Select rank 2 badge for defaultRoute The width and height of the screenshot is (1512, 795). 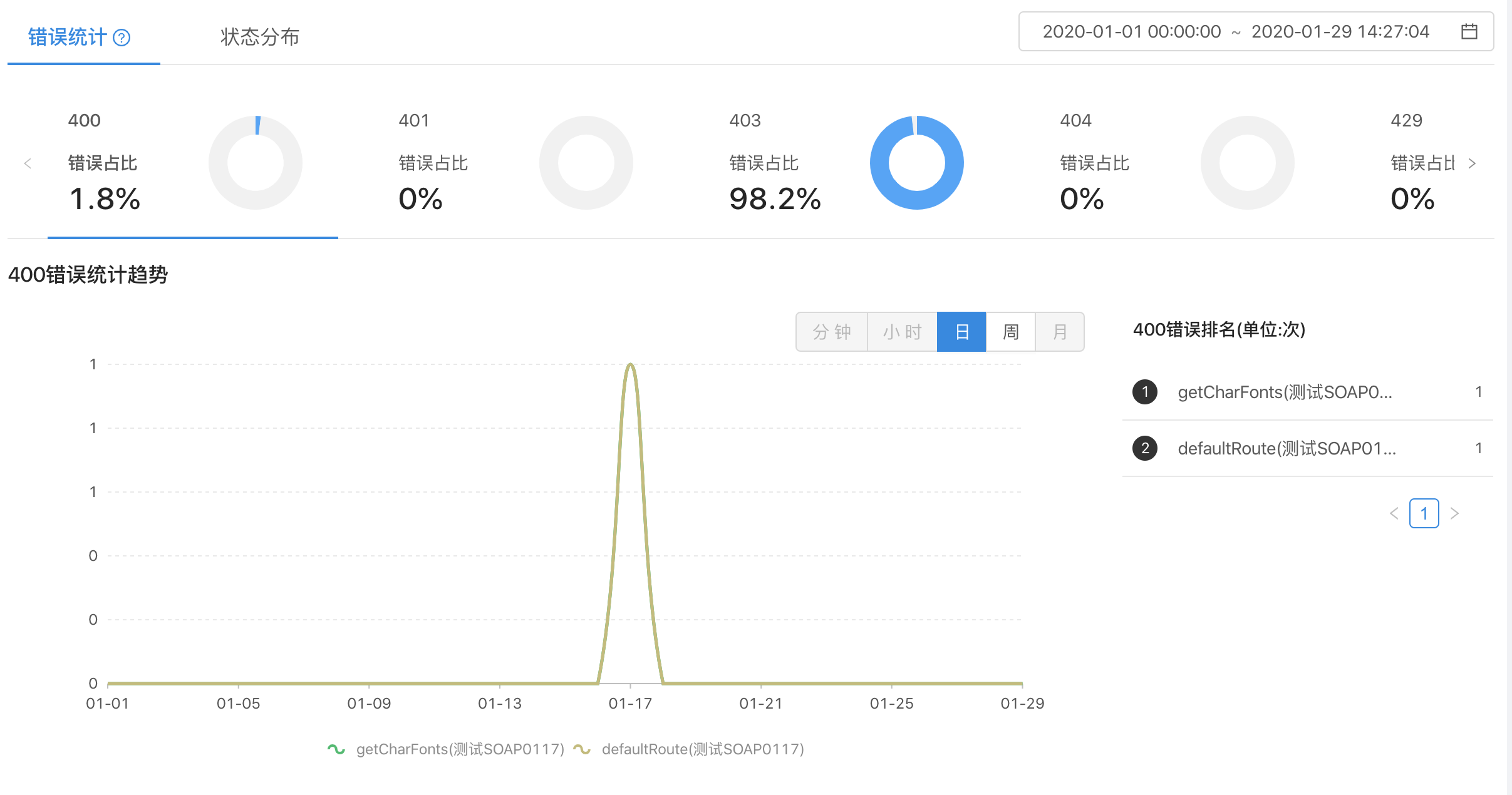pyautogui.click(x=1145, y=448)
